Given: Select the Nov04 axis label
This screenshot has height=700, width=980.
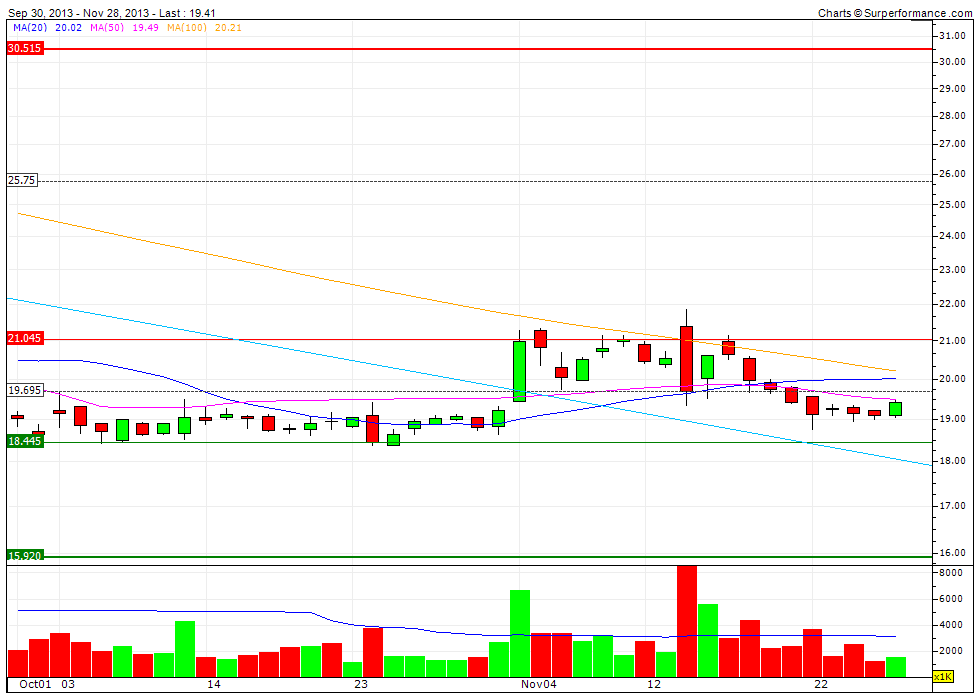Looking at the screenshot, I should pyautogui.click(x=538, y=684).
